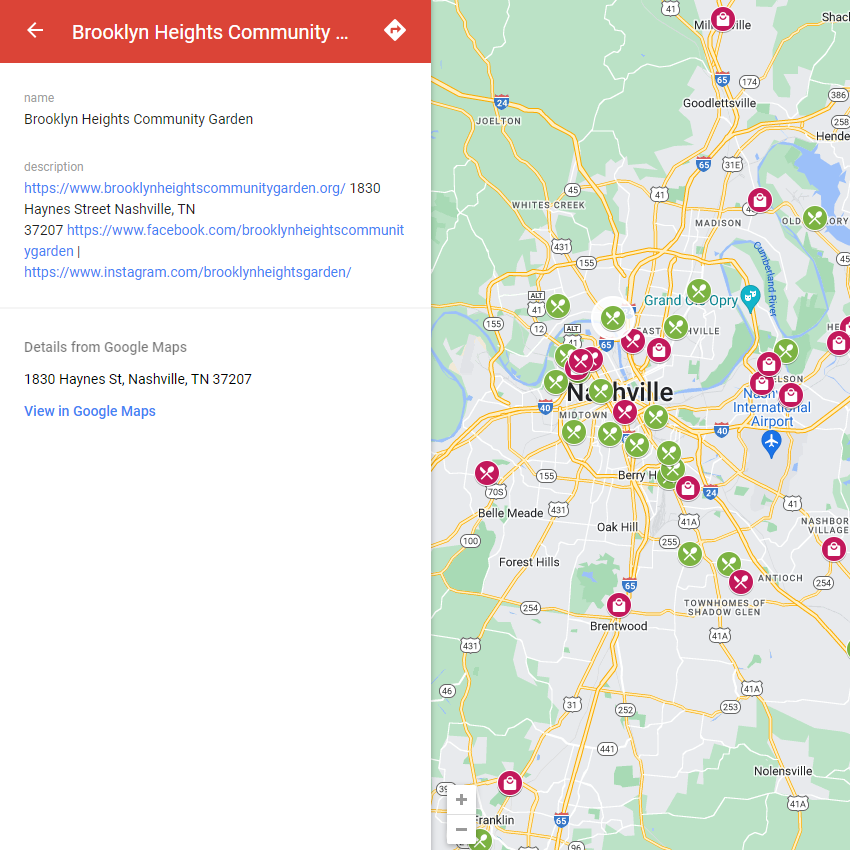Select the pink bag marker by Nashboro Village
The width and height of the screenshot is (850, 850).
click(834, 549)
